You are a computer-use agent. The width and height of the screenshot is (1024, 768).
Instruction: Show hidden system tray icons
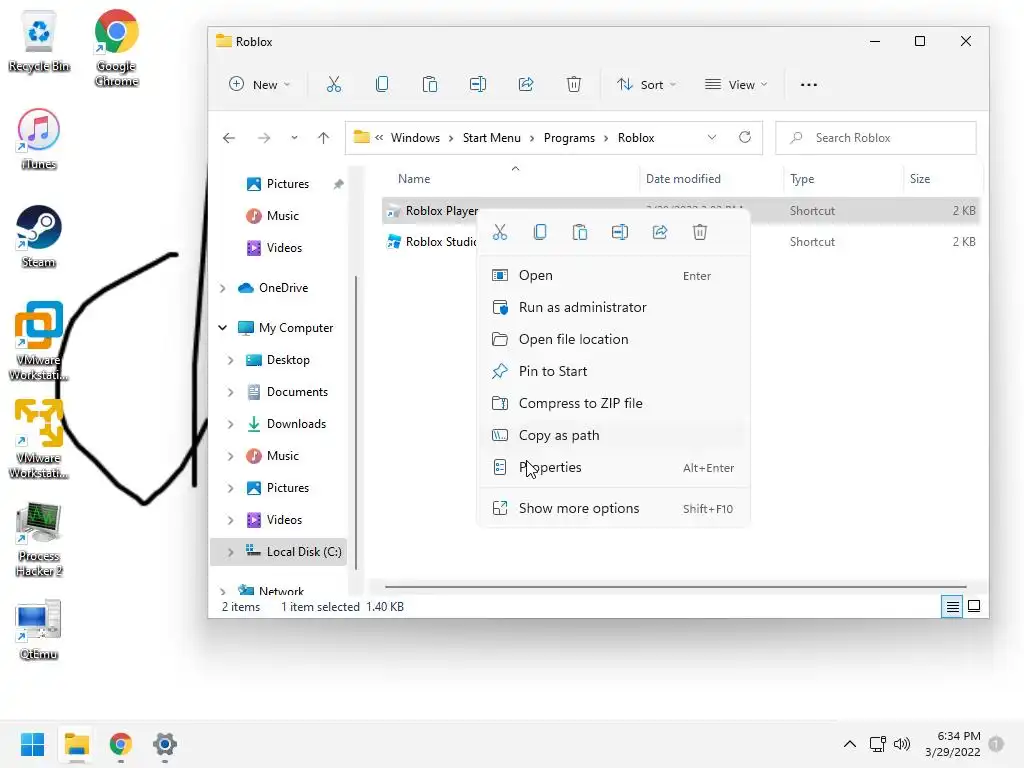[850, 744]
